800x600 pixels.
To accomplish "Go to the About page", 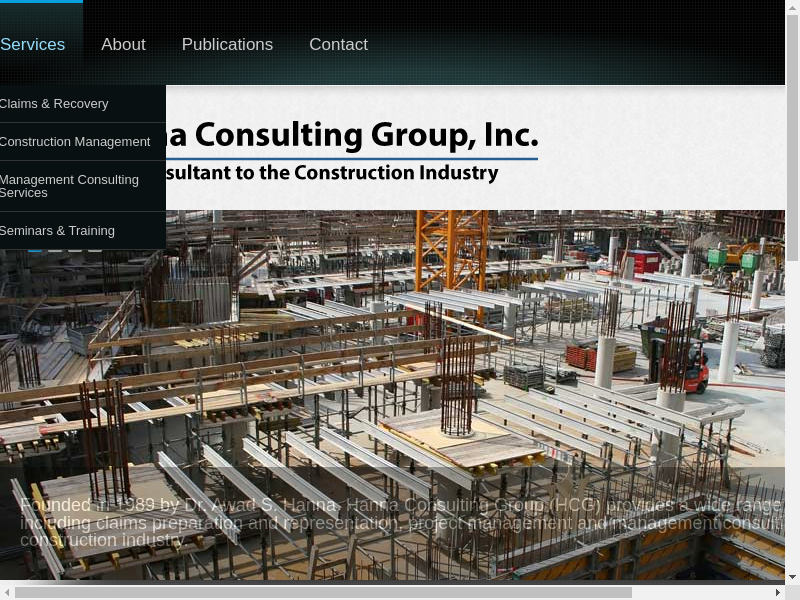I will [123, 44].
